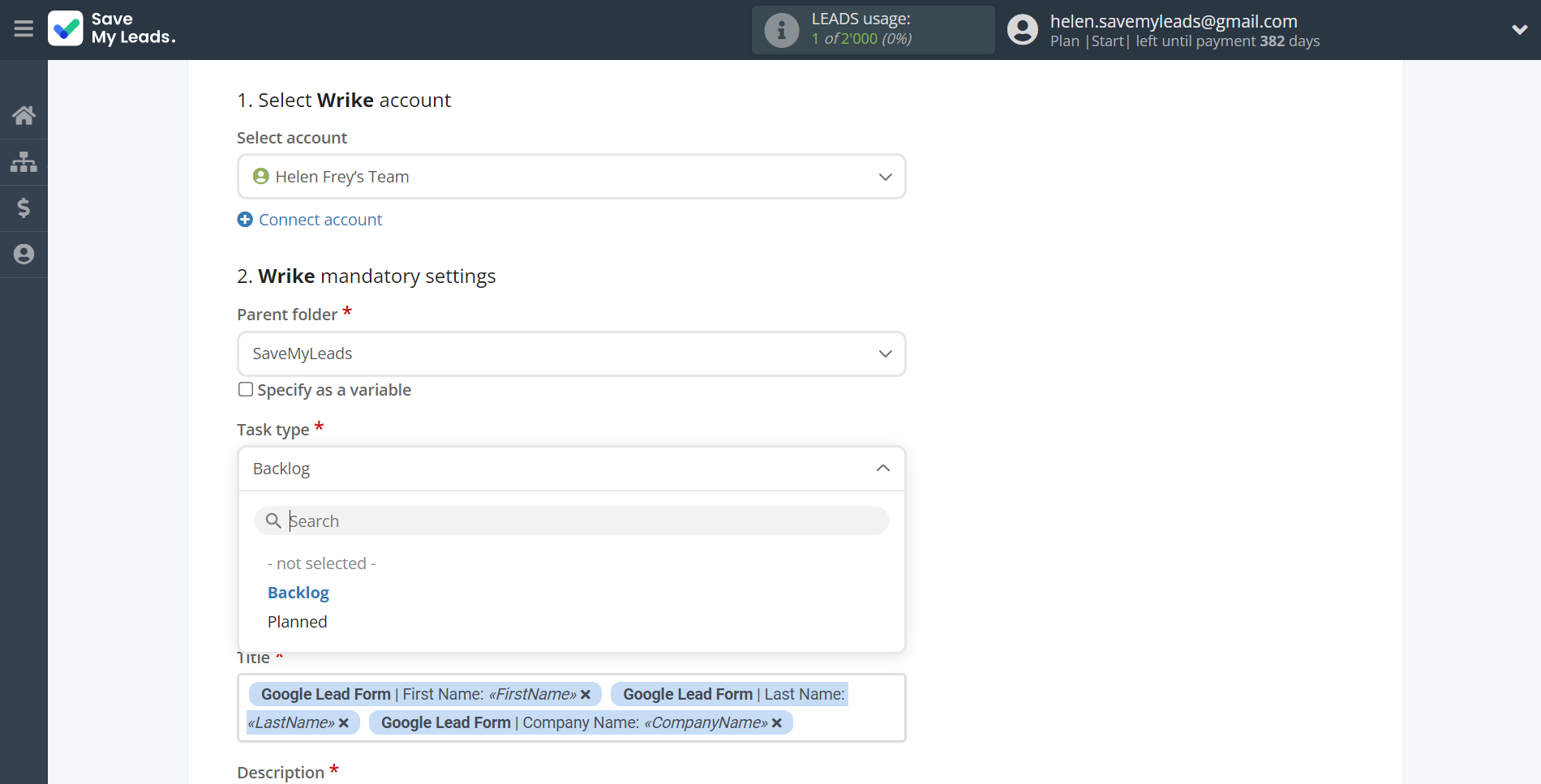1541x784 pixels.
Task: Click the Select Wrike account heading
Action: pyautogui.click(x=344, y=101)
